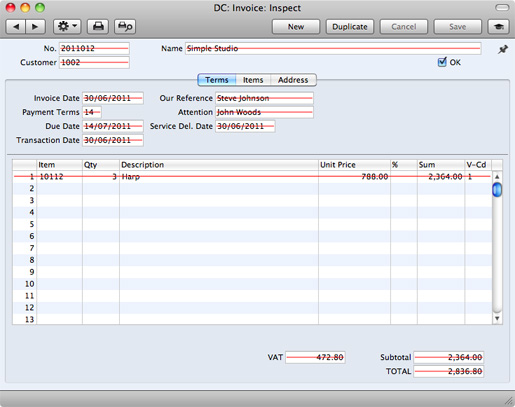Viewport: 515px width, 407px height.
Task: Click the Duplicate button
Action: point(350,27)
